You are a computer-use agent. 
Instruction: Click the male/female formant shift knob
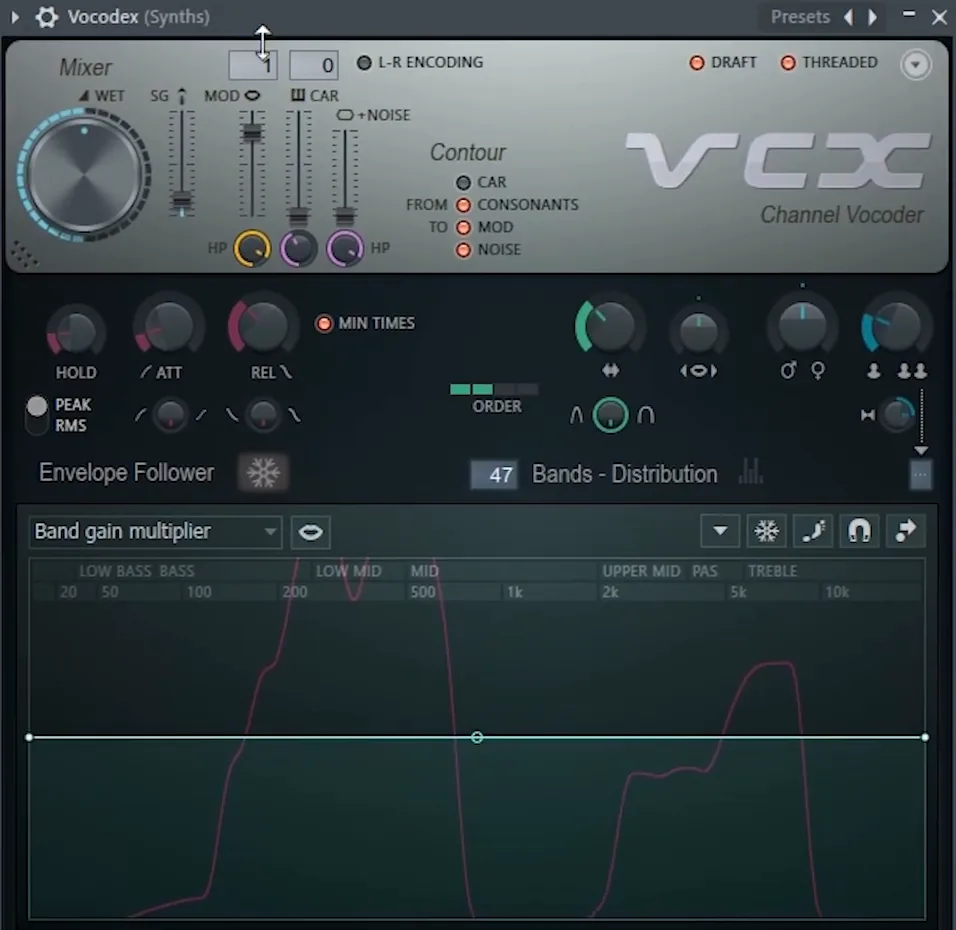click(x=803, y=327)
